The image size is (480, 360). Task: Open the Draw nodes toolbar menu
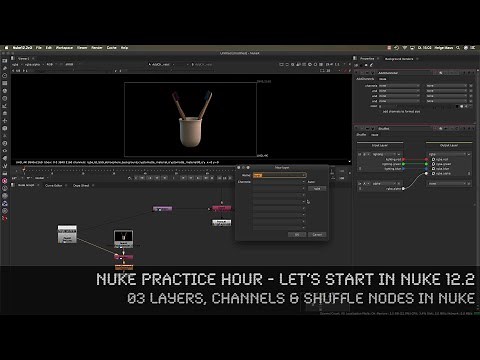(x=5, y=68)
